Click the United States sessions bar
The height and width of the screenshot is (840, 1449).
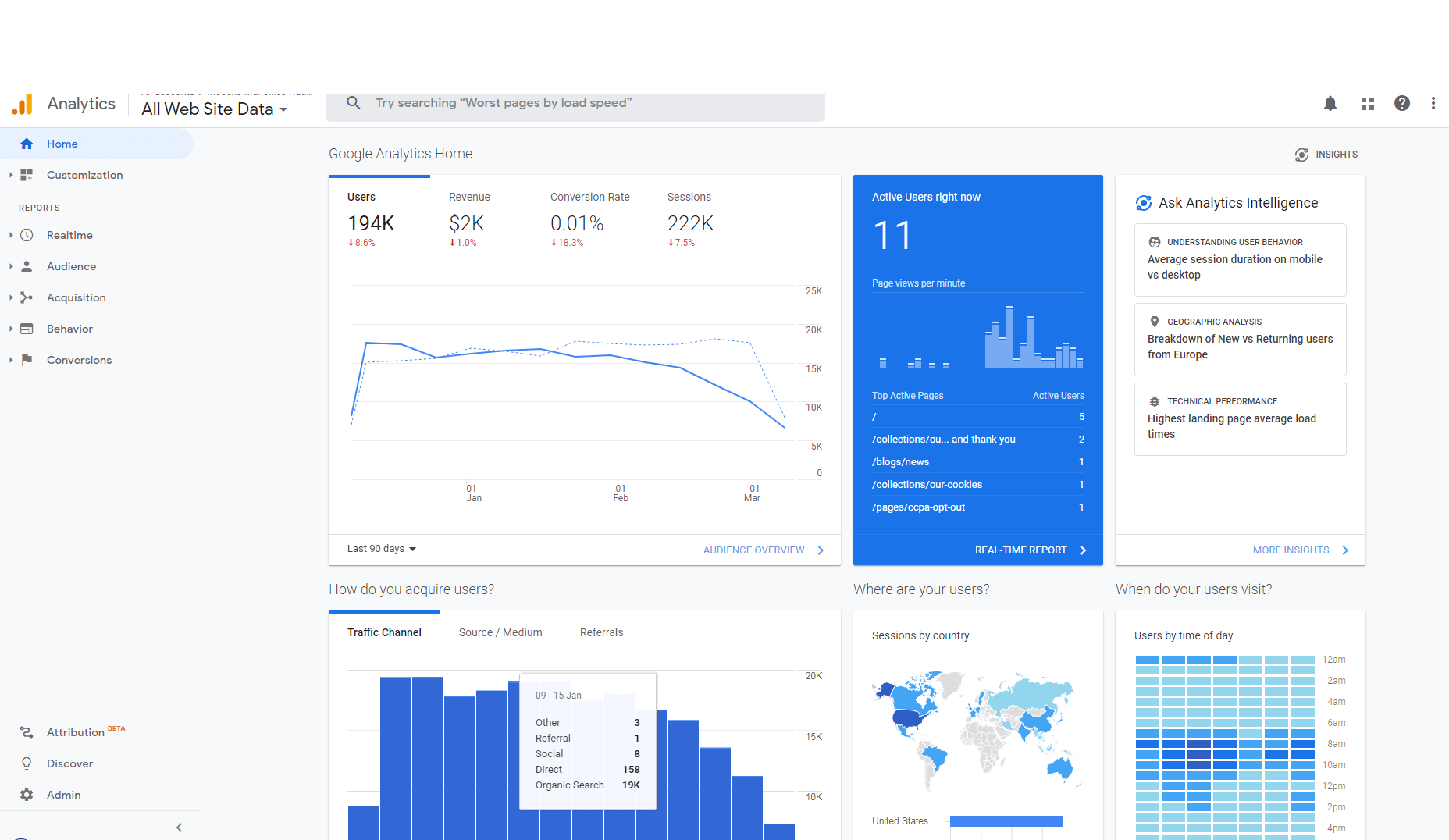1006,821
